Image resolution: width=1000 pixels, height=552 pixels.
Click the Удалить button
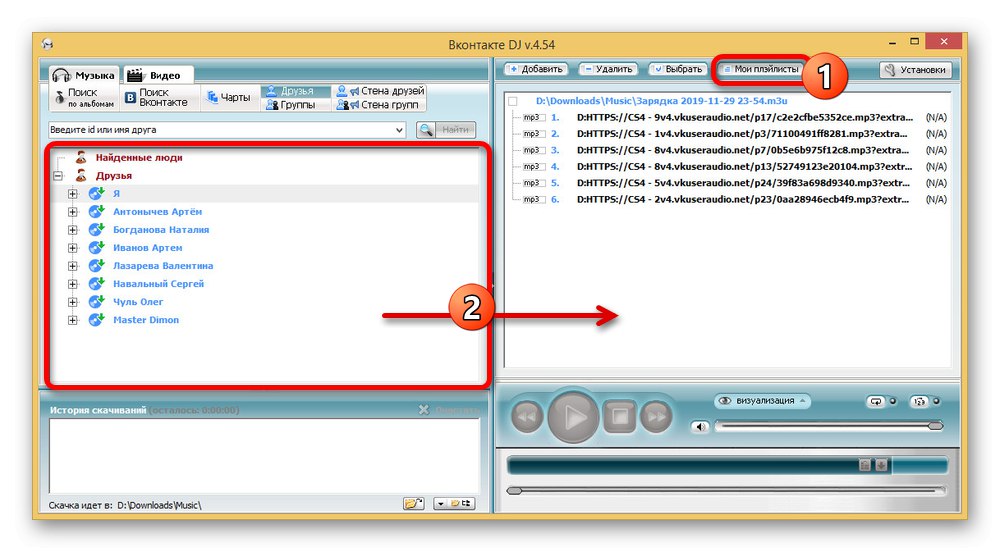coord(608,69)
